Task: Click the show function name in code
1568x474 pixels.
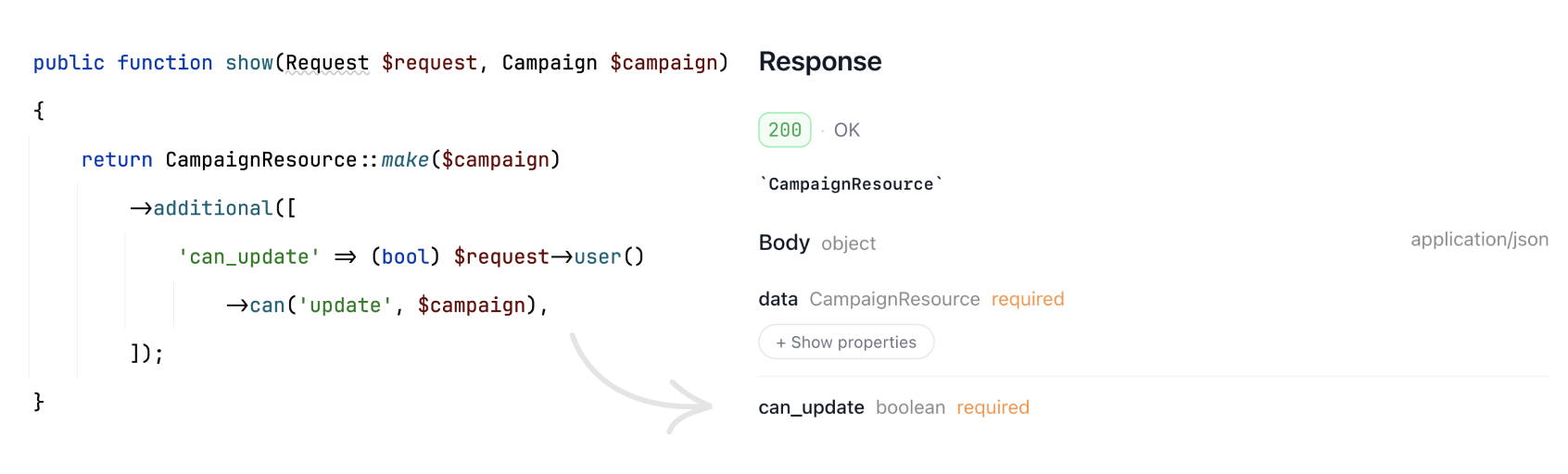Action: pos(249,63)
